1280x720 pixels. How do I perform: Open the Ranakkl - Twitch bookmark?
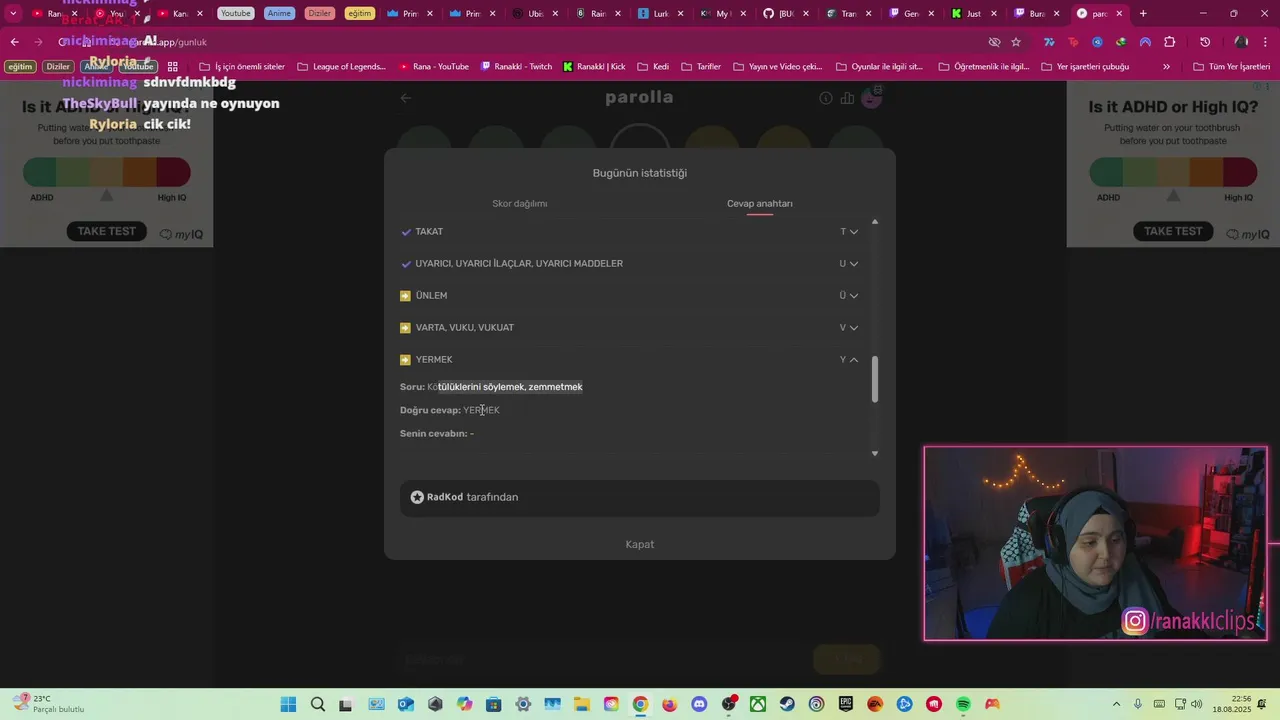[516, 67]
